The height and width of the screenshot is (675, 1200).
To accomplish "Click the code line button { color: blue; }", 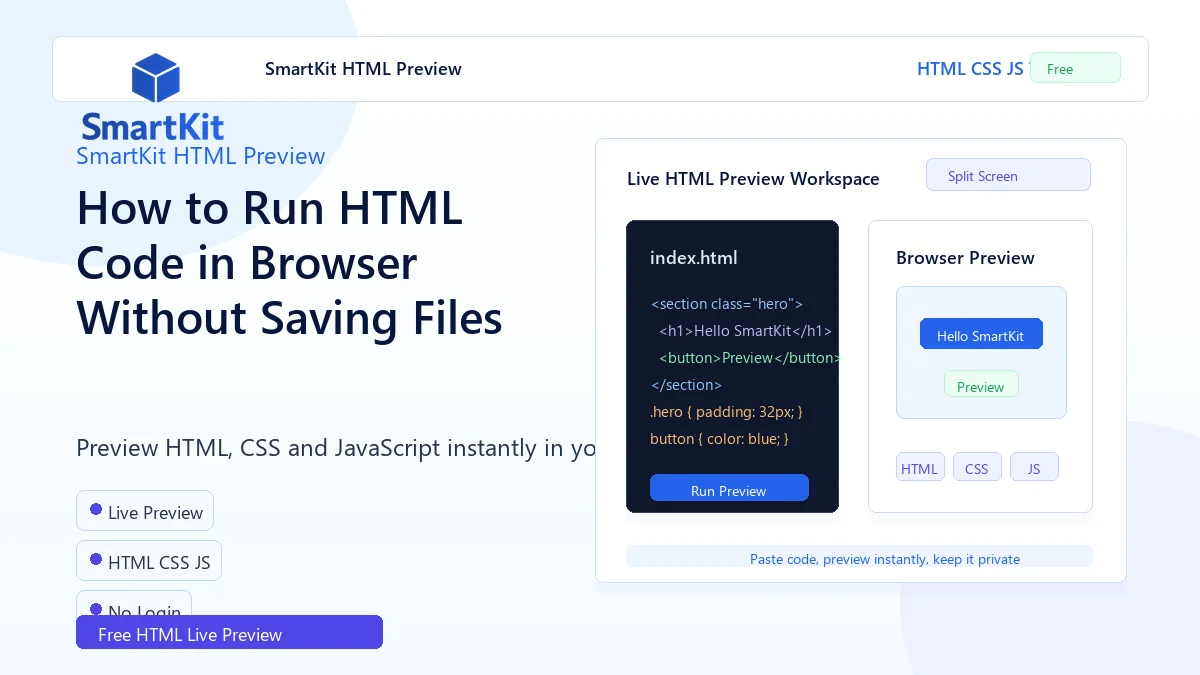I will (x=719, y=438).
